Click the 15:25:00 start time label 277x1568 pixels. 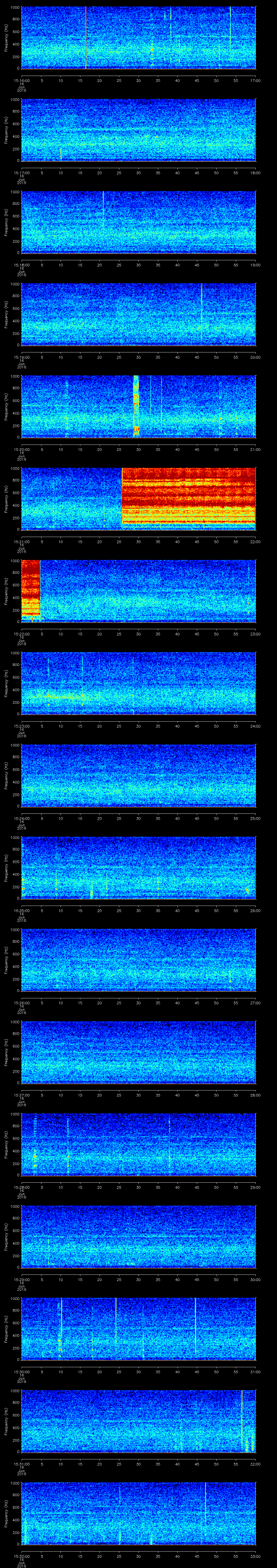pyautogui.click(x=22, y=910)
